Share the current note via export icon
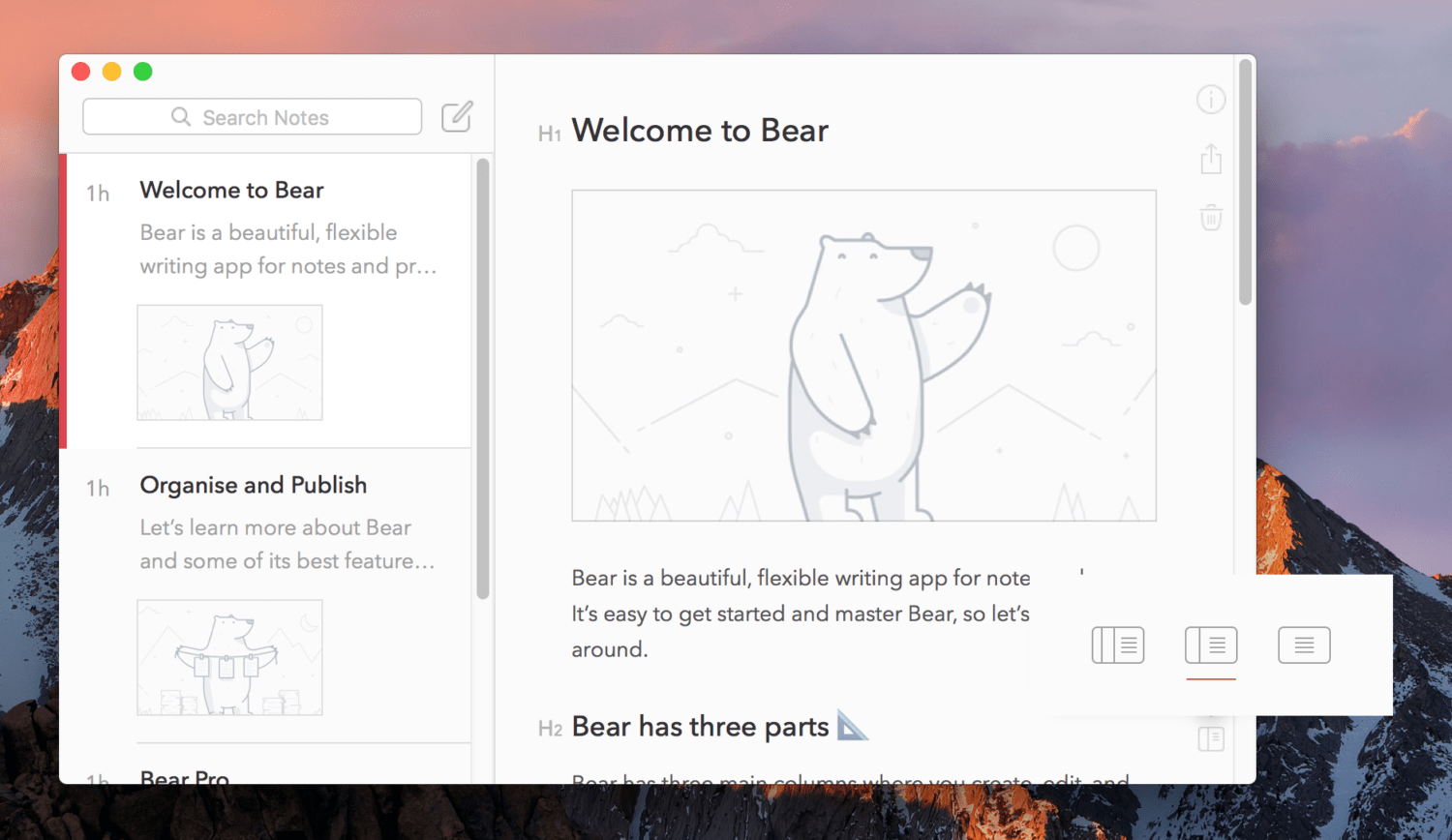Image resolution: width=1452 pixels, height=840 pixels. (1210, 159)
